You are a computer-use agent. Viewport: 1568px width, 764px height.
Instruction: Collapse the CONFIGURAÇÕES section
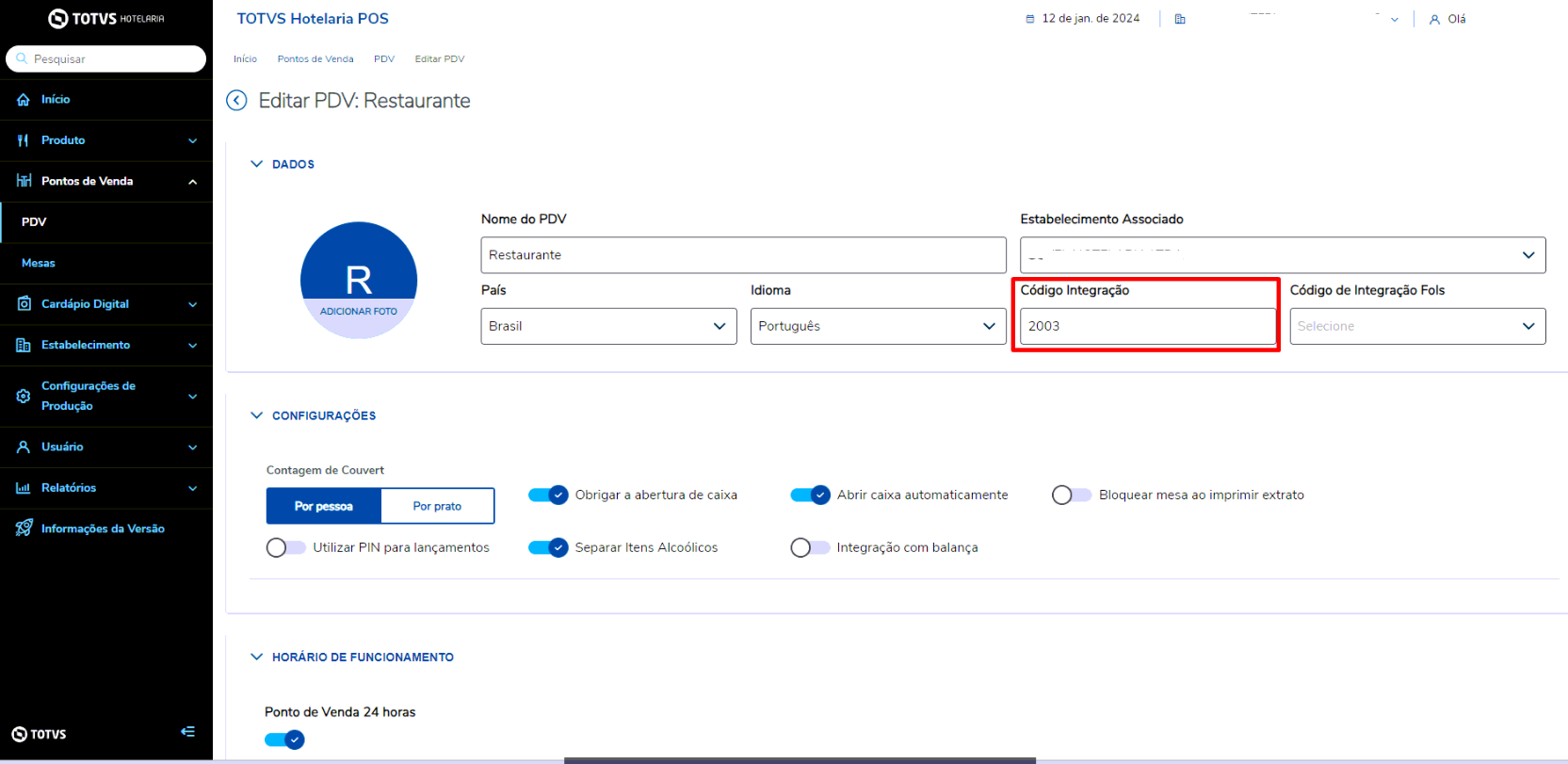coord(256,415)
